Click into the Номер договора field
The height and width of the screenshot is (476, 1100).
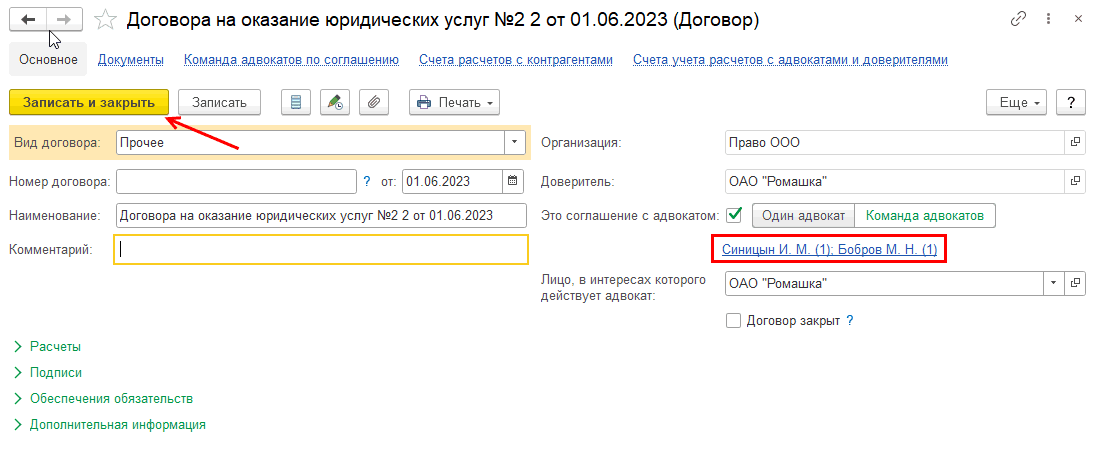pos(236,181)
